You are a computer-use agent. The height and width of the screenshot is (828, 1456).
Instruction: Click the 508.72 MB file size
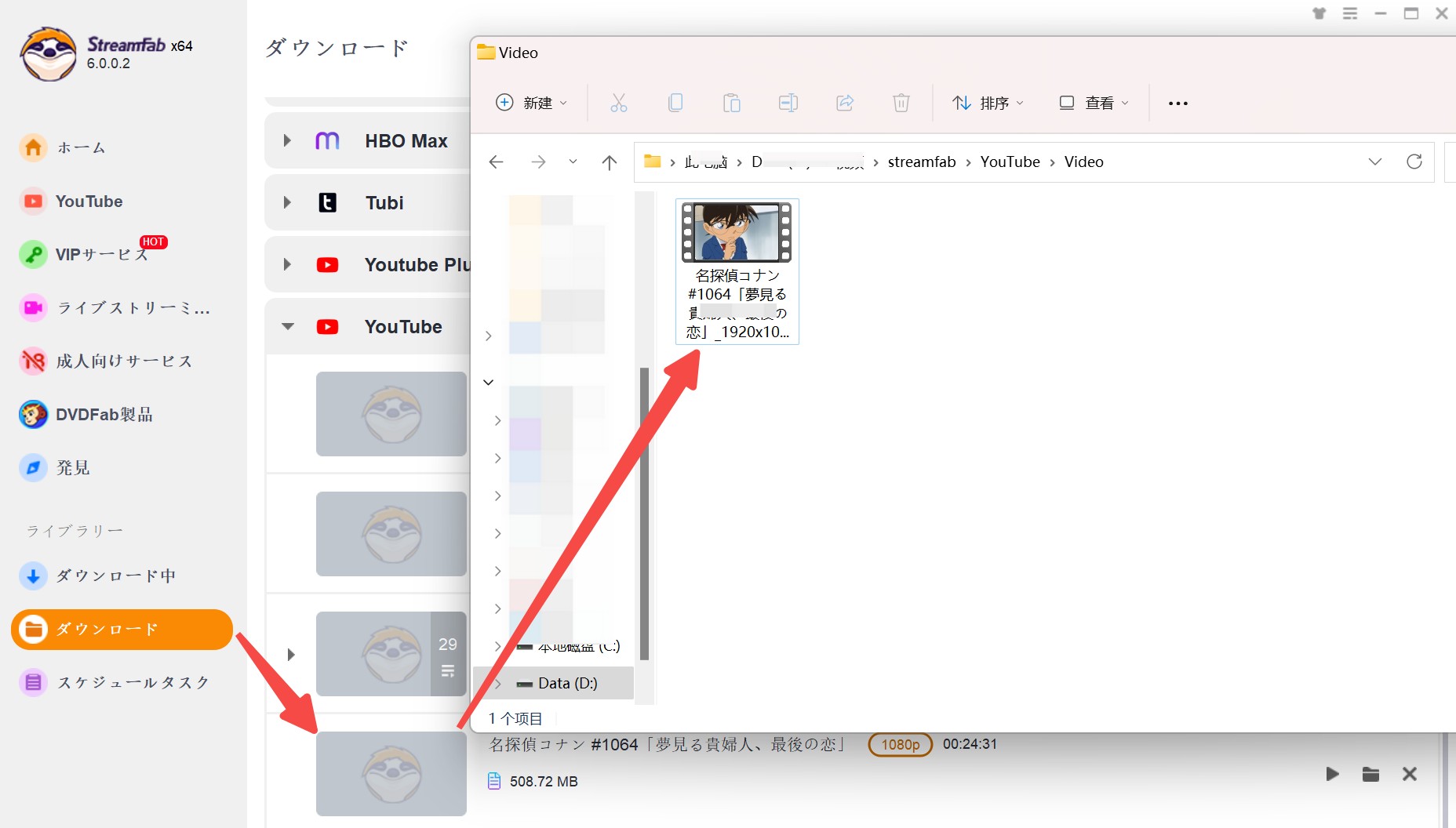[x=544, y=782]
